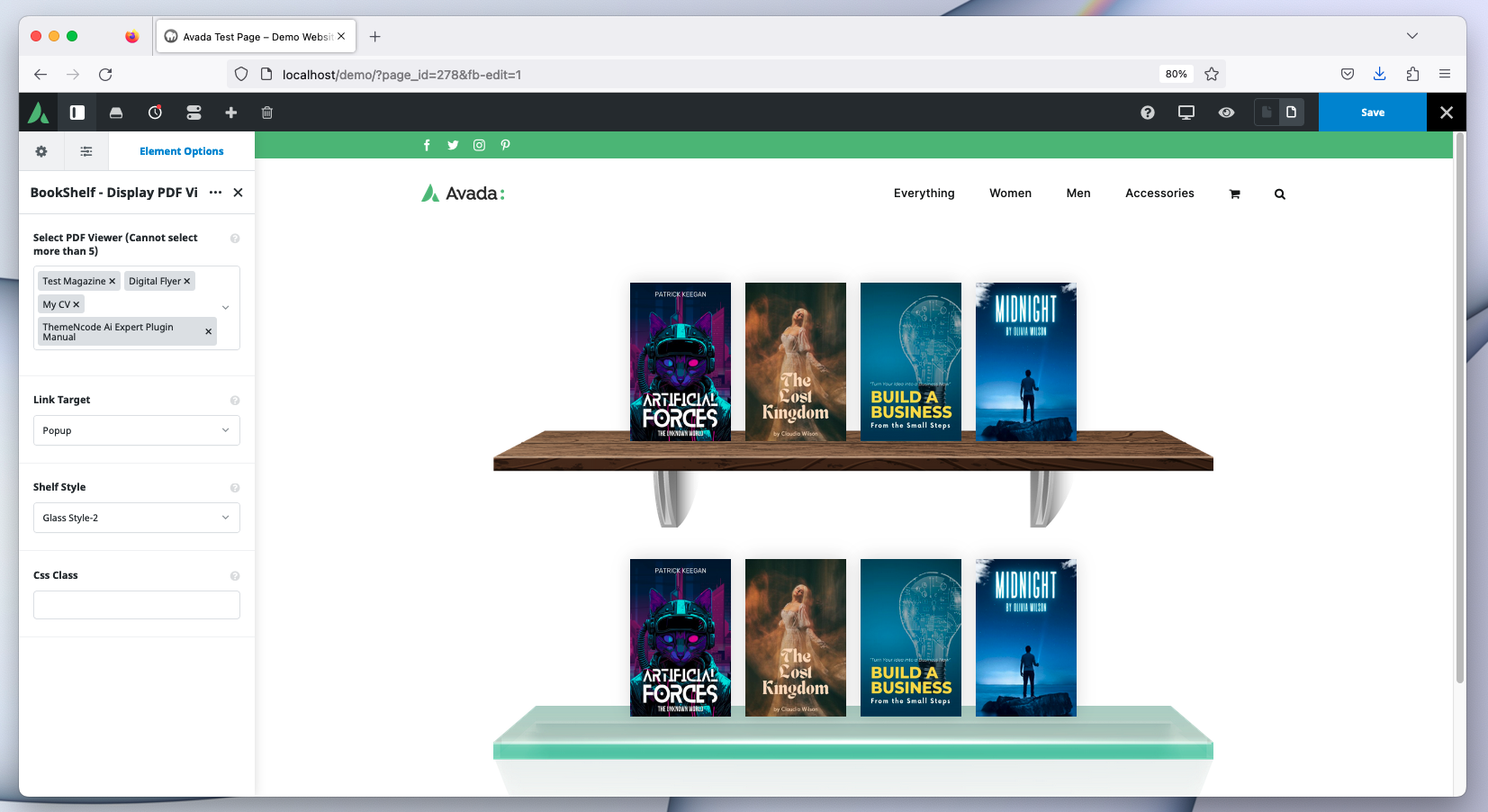Remove ThemeNcode Ai Expert Plugin Manual tag
This screenshot has width=1488, height=812.
[x=209, y=332]
